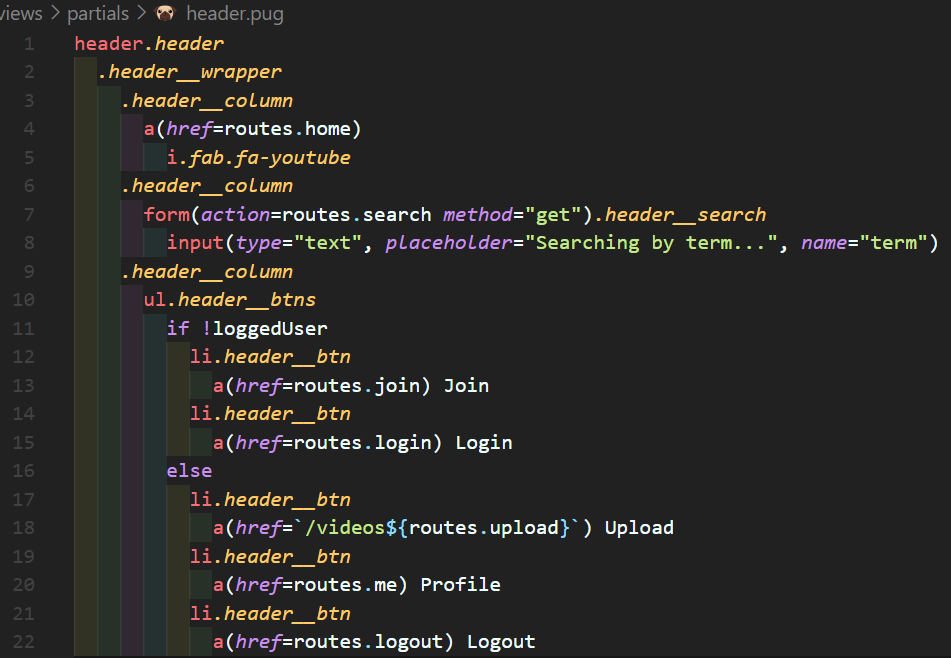Click Join link text on line 13
Viewport: 951px width, 658px height.
coord(466,386)
